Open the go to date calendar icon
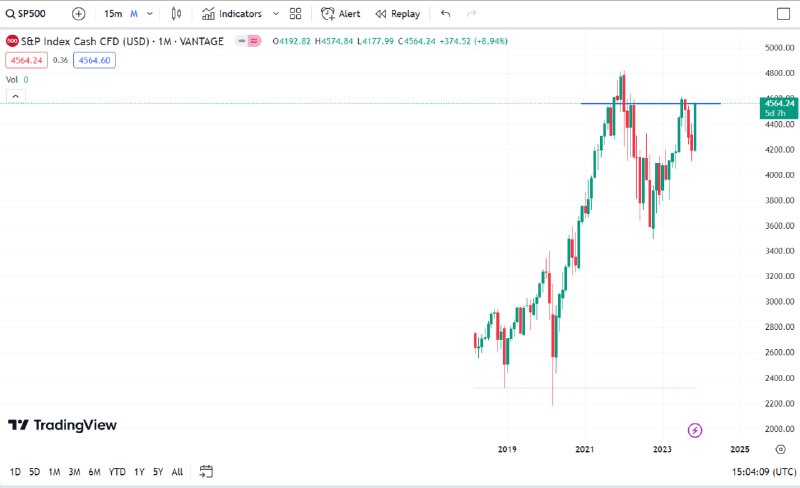The width and height of the screenshot is (800, 488). point(206,471)
